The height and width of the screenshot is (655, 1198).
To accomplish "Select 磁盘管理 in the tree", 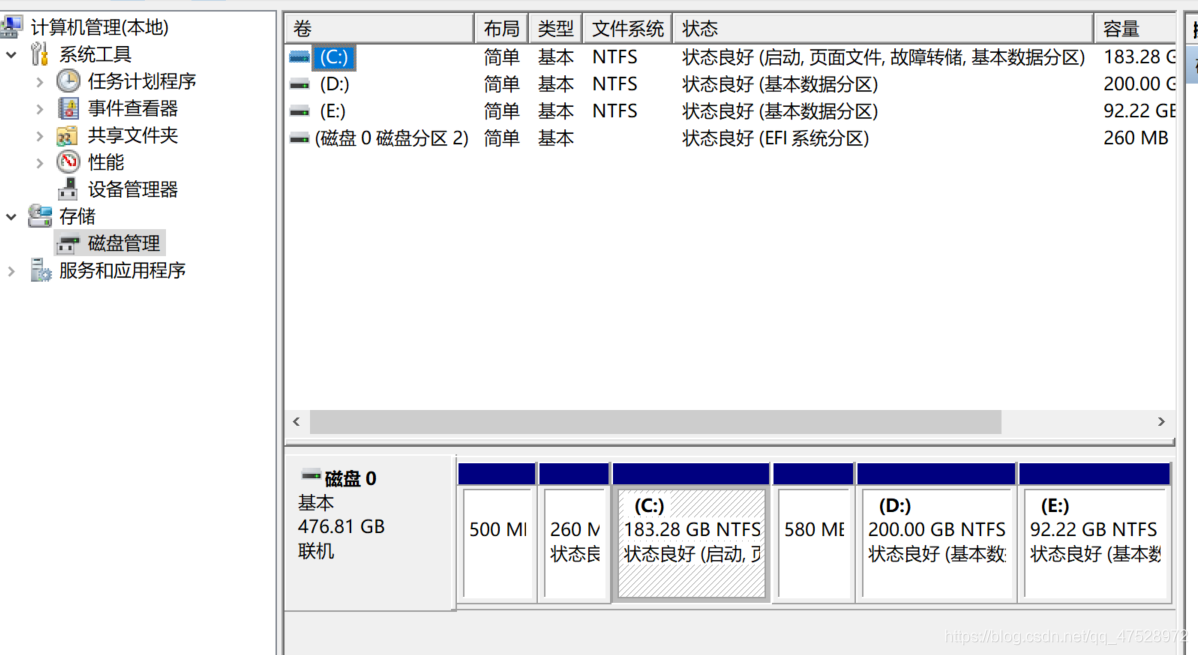I will [124, 244].
